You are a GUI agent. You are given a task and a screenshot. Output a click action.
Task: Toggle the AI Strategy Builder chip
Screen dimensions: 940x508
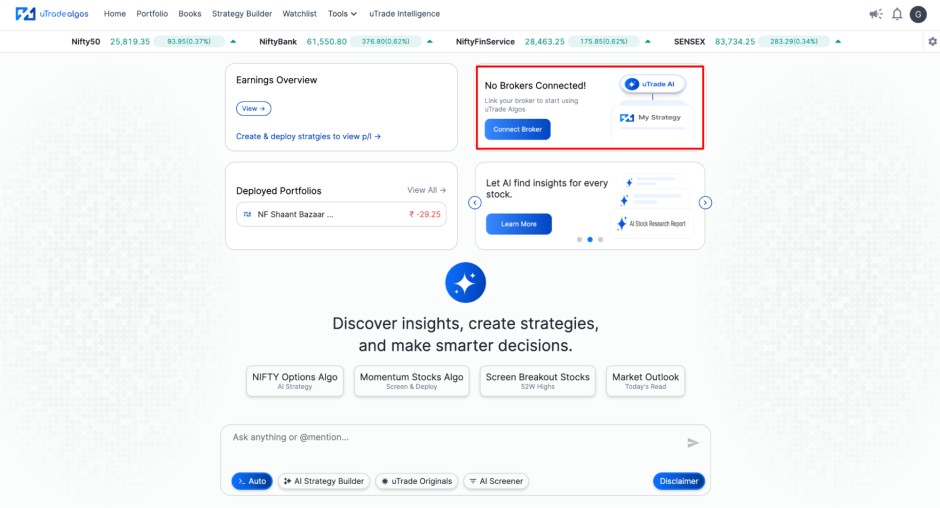(x=324, y=481)
